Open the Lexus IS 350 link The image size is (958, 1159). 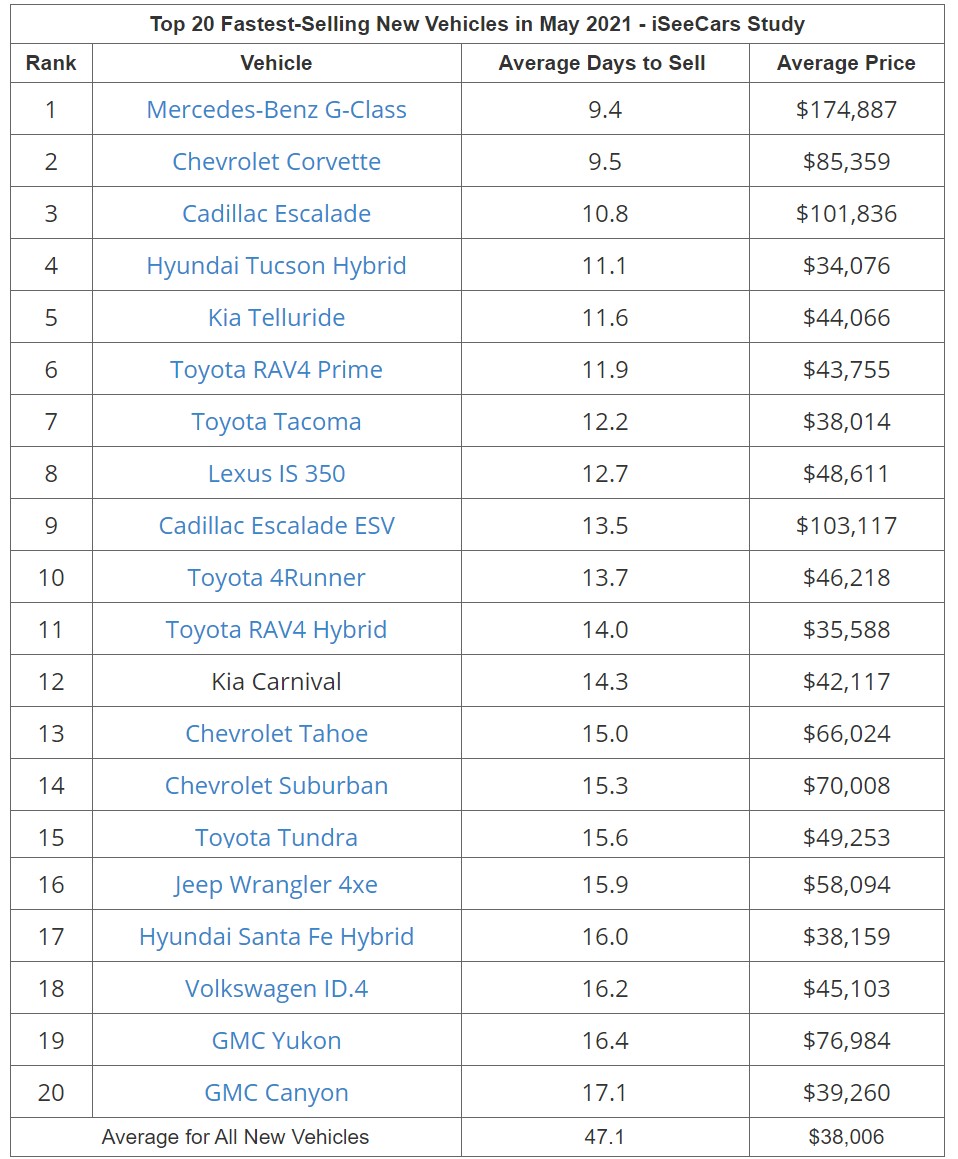[276, 474]
